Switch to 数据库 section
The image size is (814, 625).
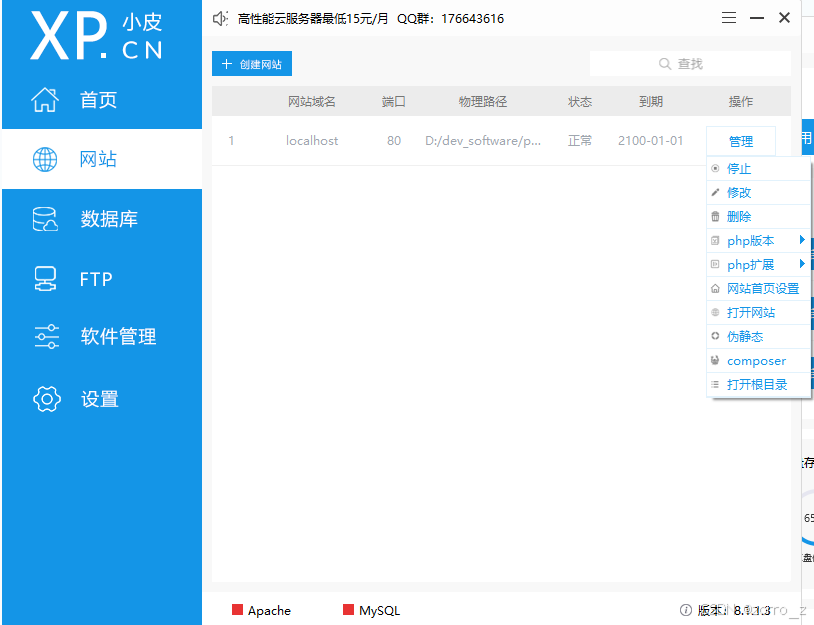click(x=109, y=219)
